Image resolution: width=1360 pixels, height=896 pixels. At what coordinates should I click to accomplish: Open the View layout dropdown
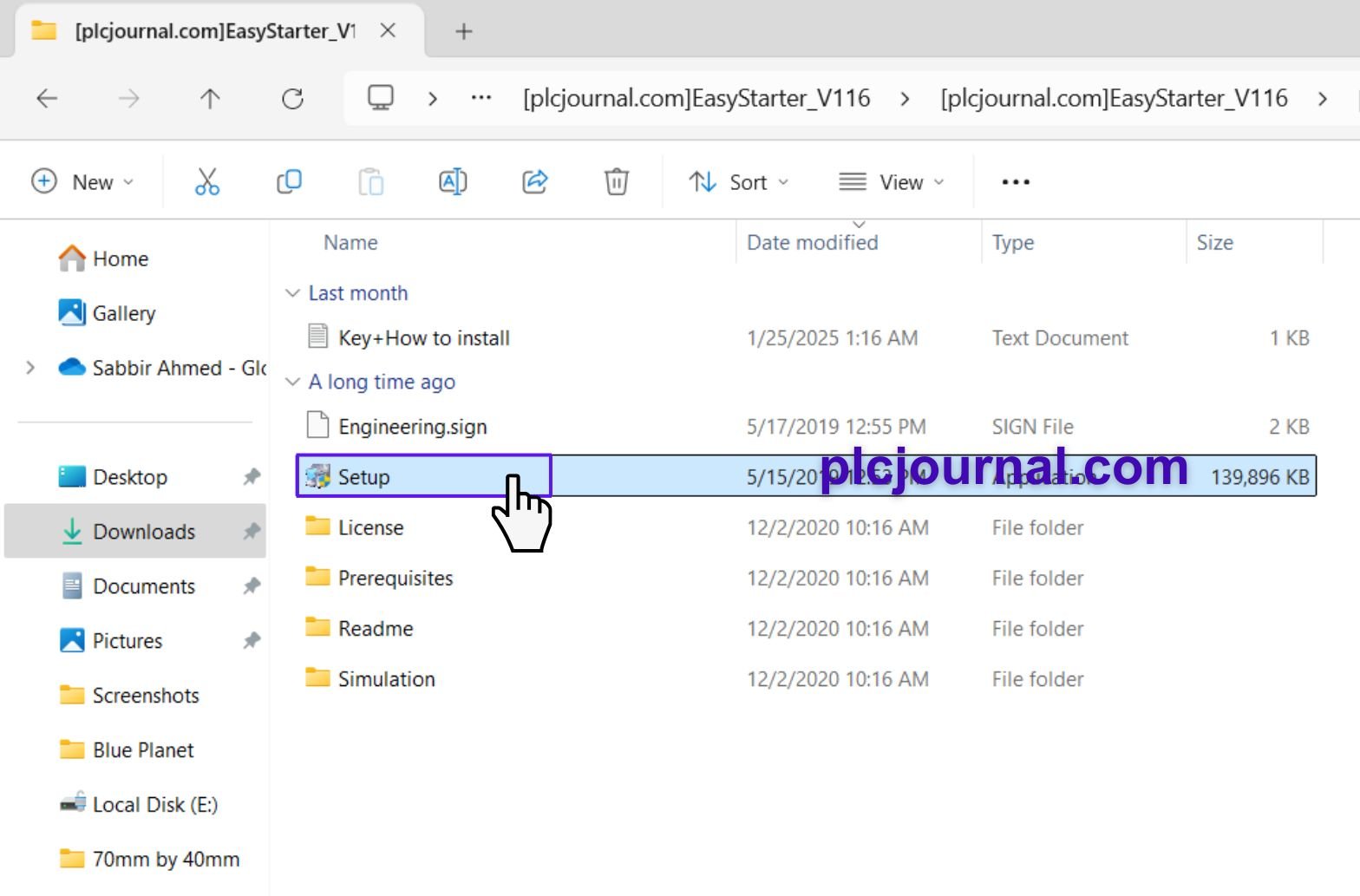[x=891, y=182]
